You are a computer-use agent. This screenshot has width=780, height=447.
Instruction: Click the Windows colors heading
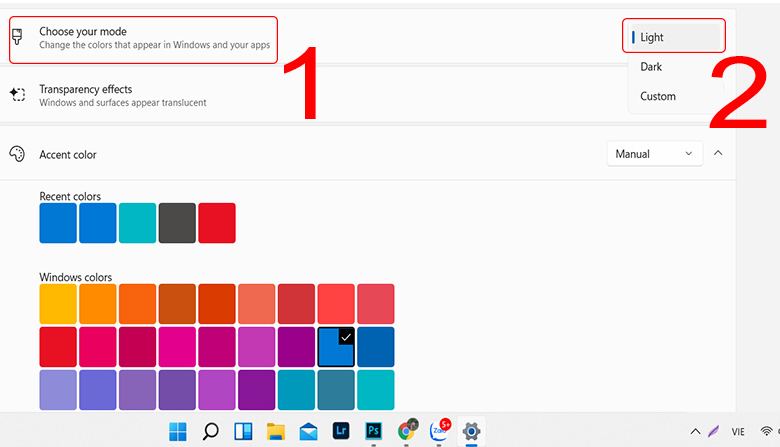pyautogui.click(x=76, y=277)
